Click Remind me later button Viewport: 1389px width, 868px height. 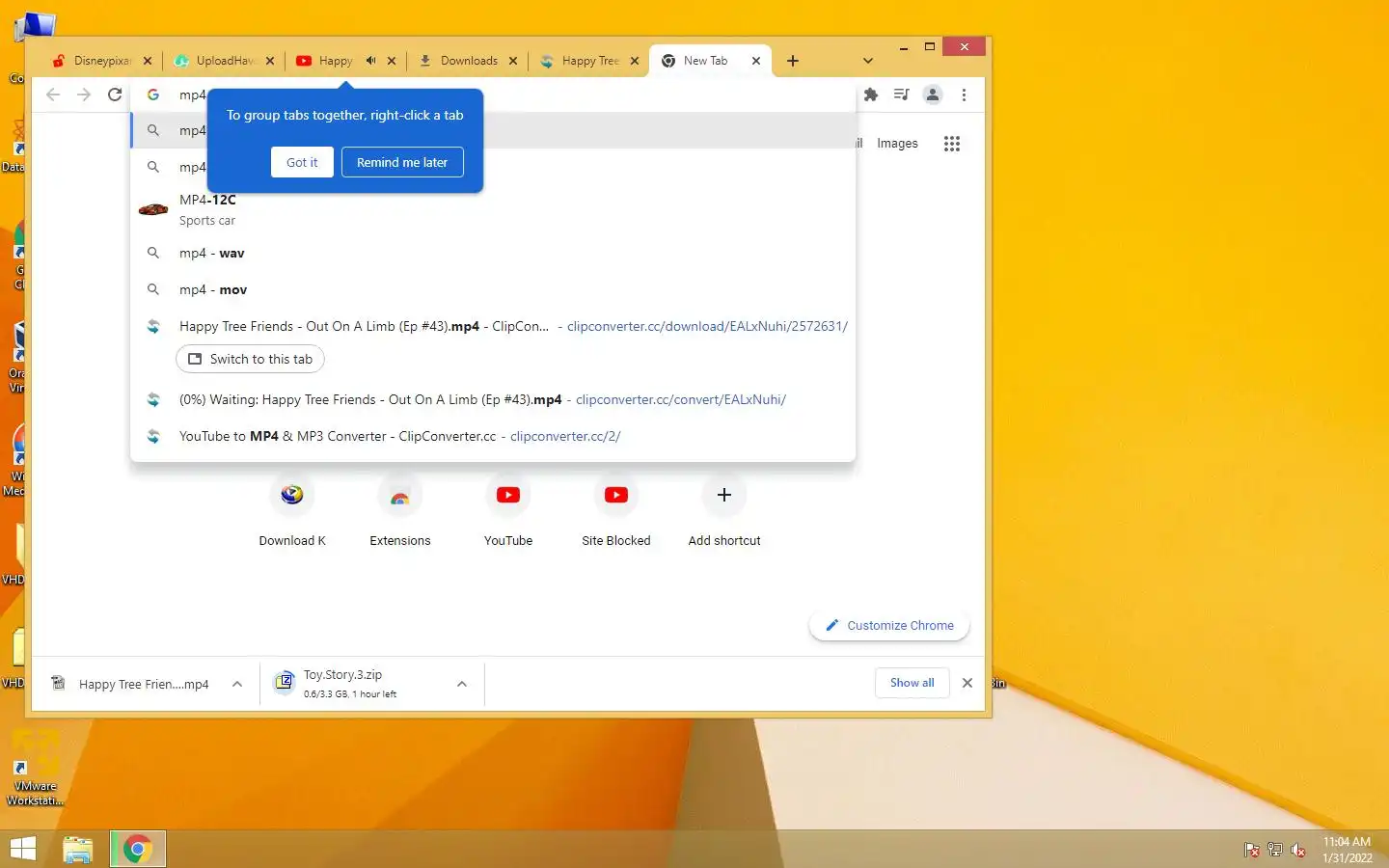tap(402, 162)
